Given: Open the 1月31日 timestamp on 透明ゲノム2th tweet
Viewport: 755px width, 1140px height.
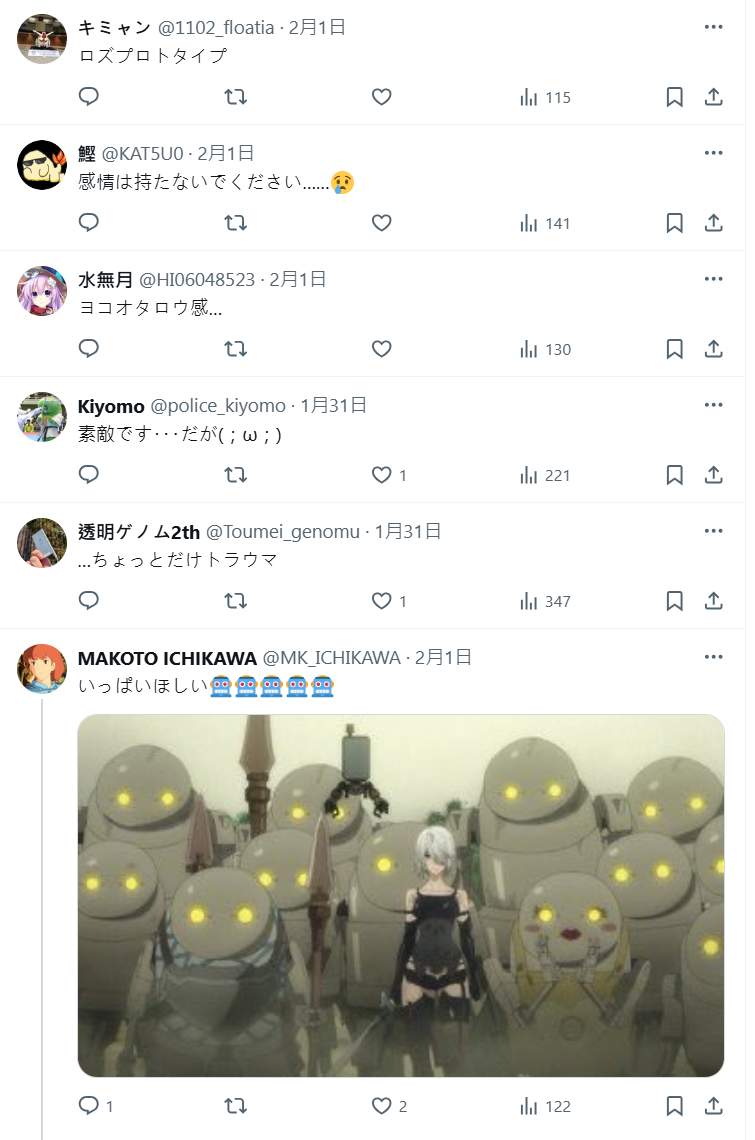Looking at the screenshot, I should [408, 531].
